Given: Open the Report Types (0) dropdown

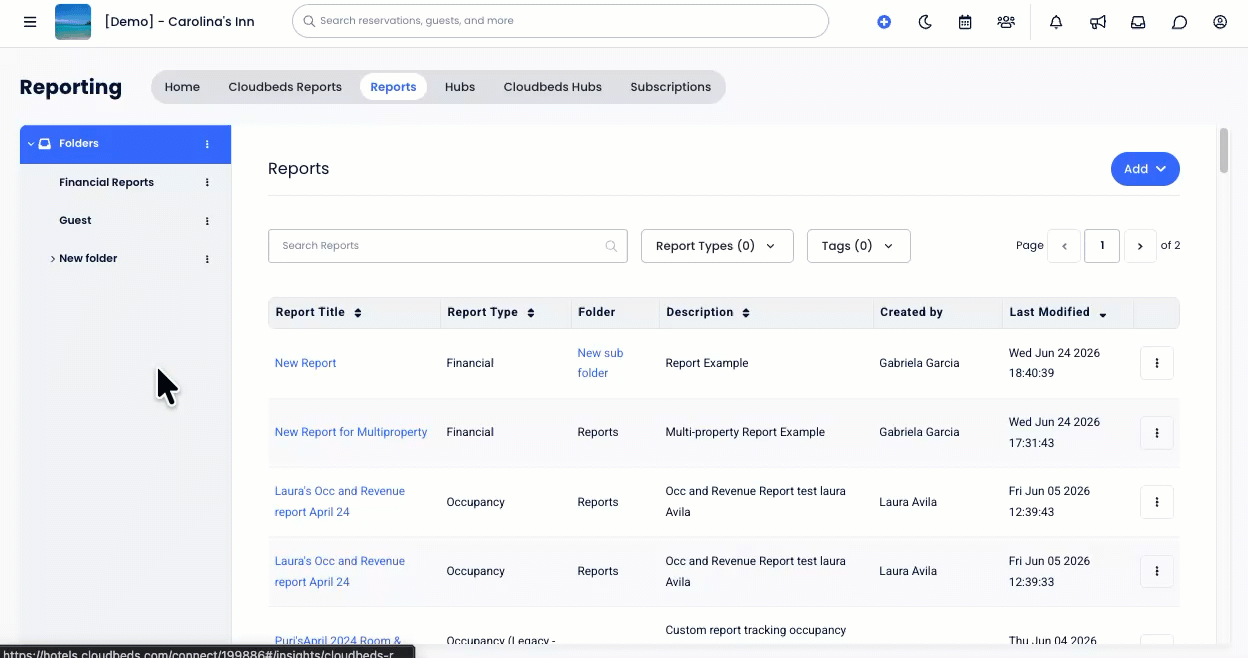Looking at the screenshot, I should pyautogui.click(x=717, y=246).
